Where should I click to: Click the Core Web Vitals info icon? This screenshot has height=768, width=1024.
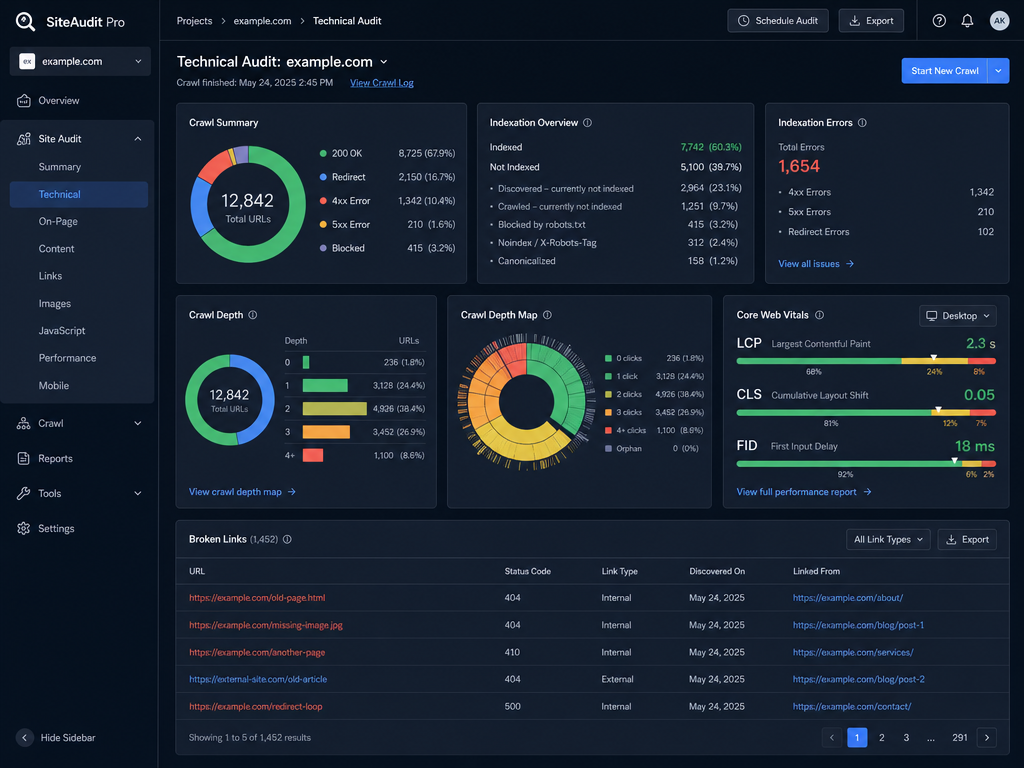pyautogui.click(x=819, y=315)
